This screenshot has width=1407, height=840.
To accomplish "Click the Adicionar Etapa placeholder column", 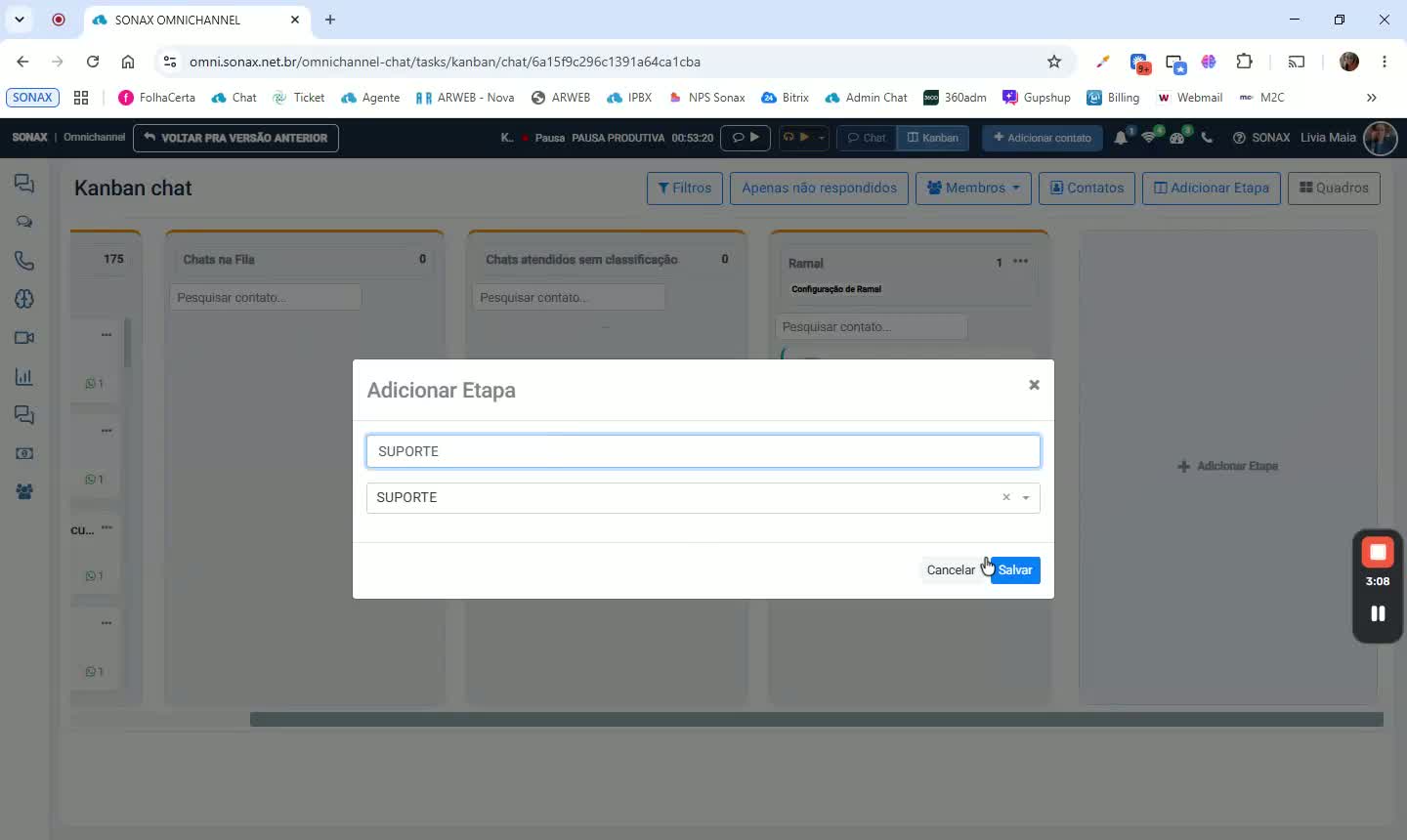I will 1228,466.
